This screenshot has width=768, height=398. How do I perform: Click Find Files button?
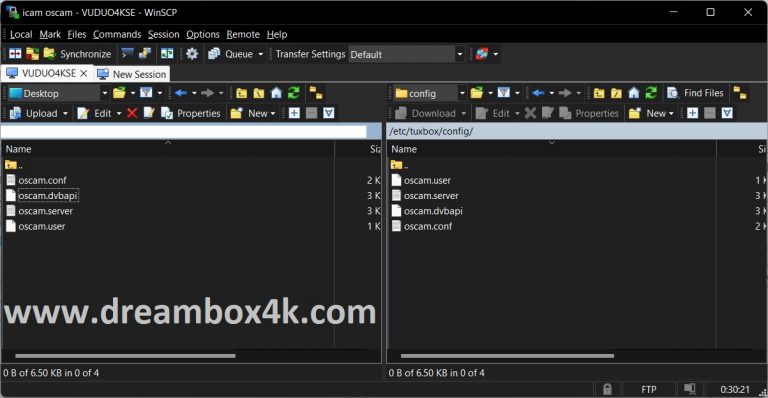696,93
